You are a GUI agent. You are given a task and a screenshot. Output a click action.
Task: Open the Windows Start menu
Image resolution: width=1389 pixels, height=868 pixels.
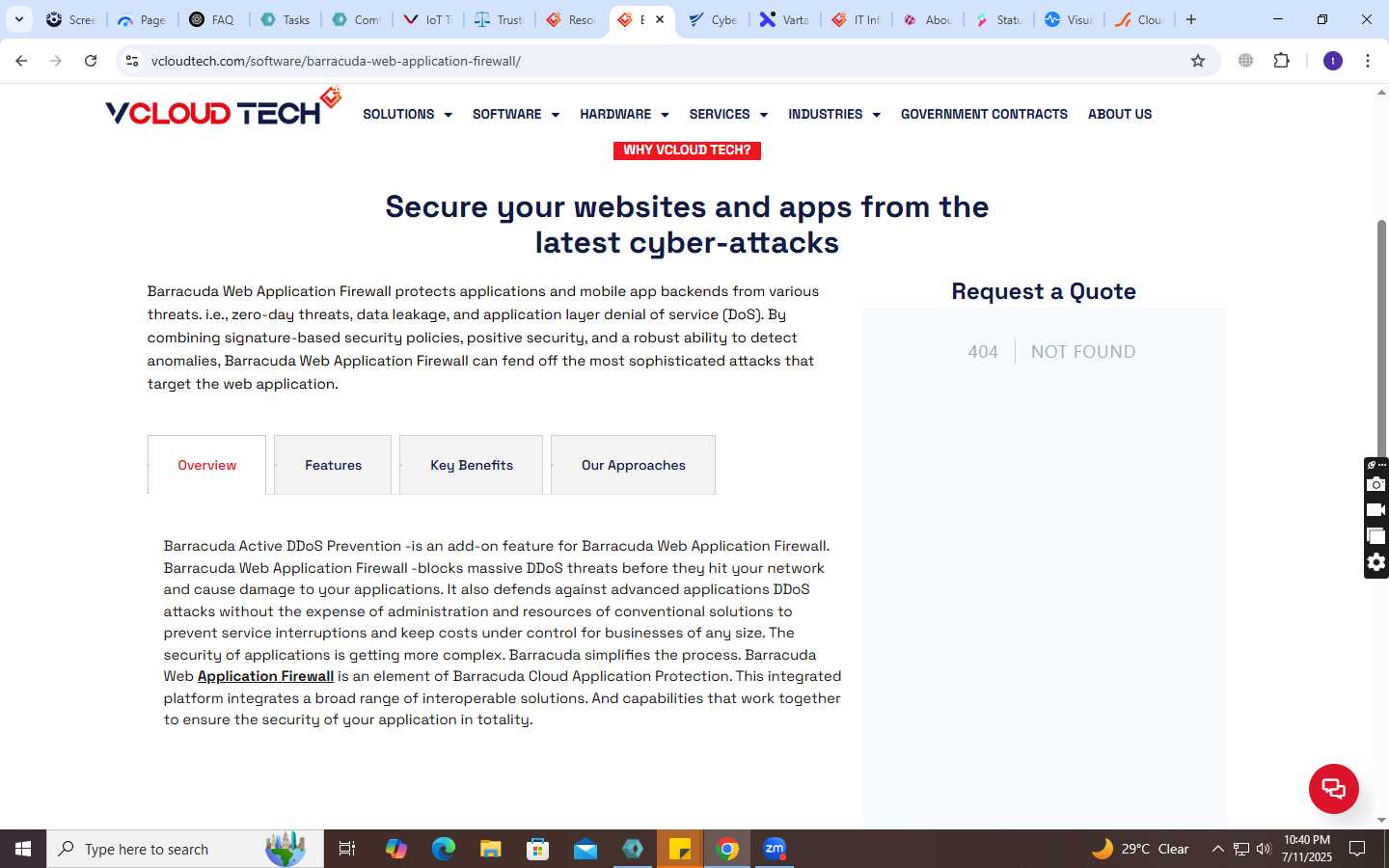(x=23, y=849)
